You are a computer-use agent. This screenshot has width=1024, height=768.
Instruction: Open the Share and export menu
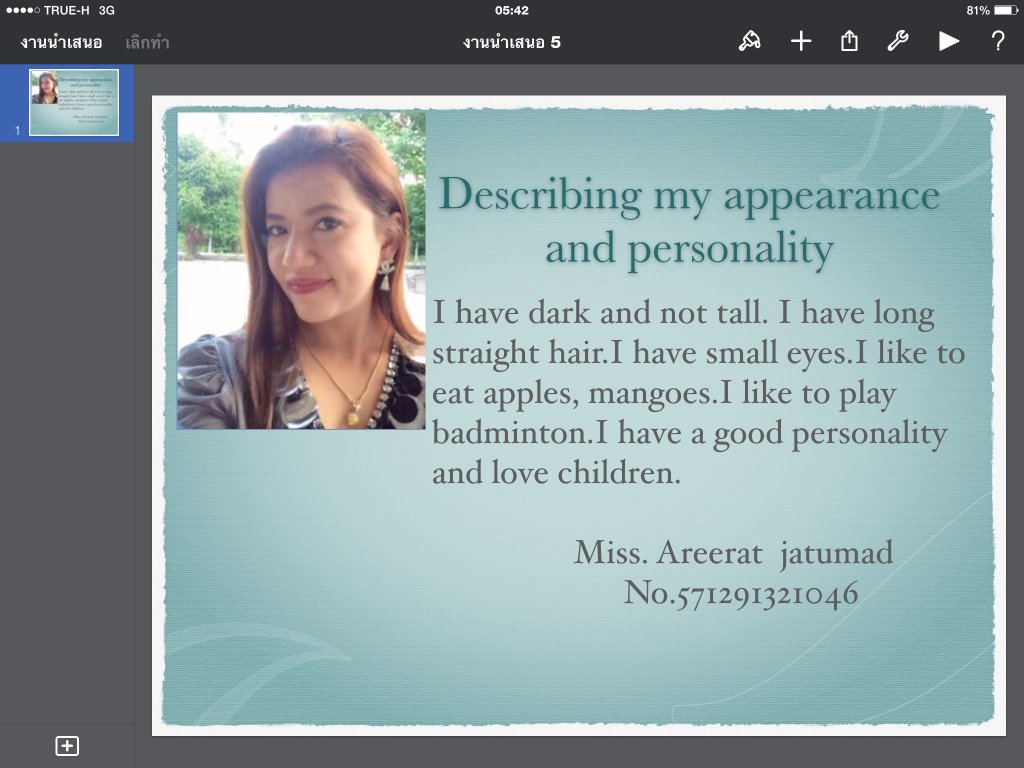[849, 41]
